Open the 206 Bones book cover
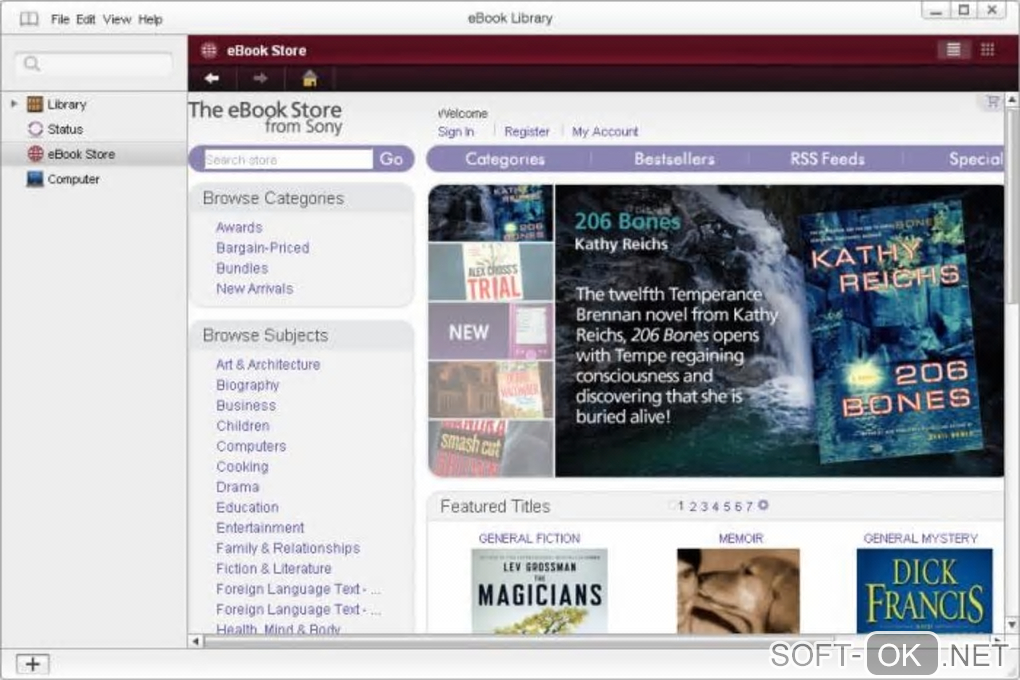The width and height of the screenshot is (1020, 680). [x=891, y=333]
